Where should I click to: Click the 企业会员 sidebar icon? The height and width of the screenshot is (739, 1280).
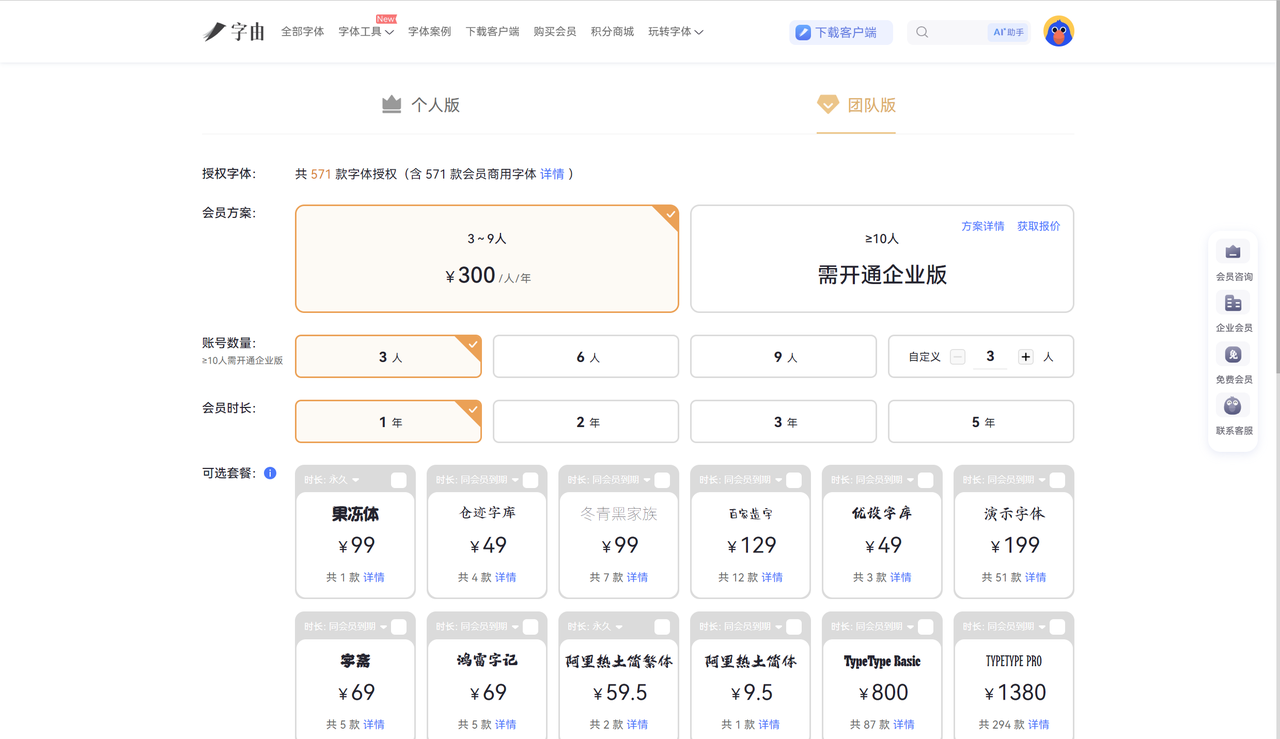pos(1233,304)
